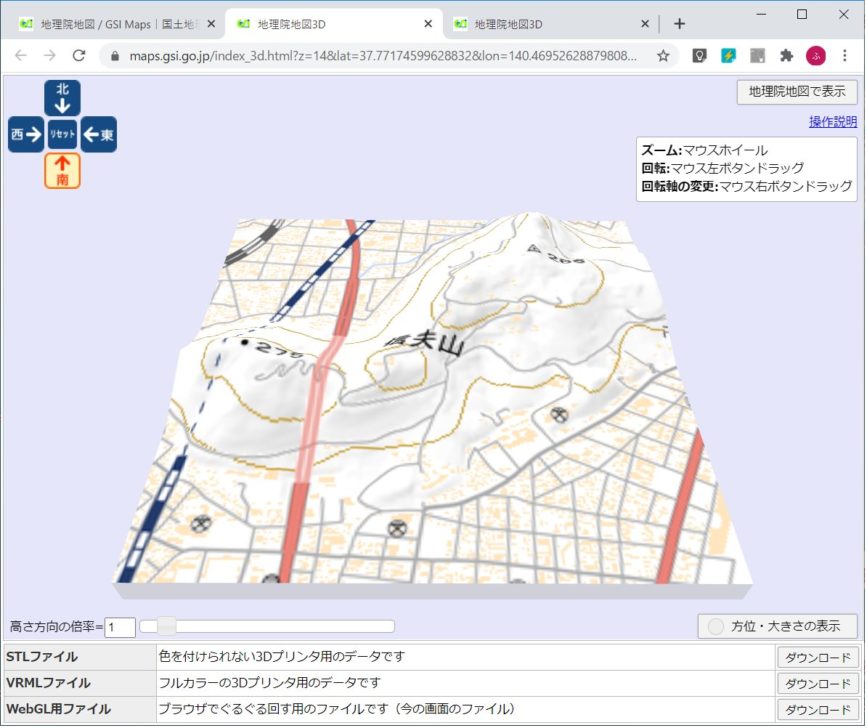Open the 操作説明 help link

coord(833,120)
